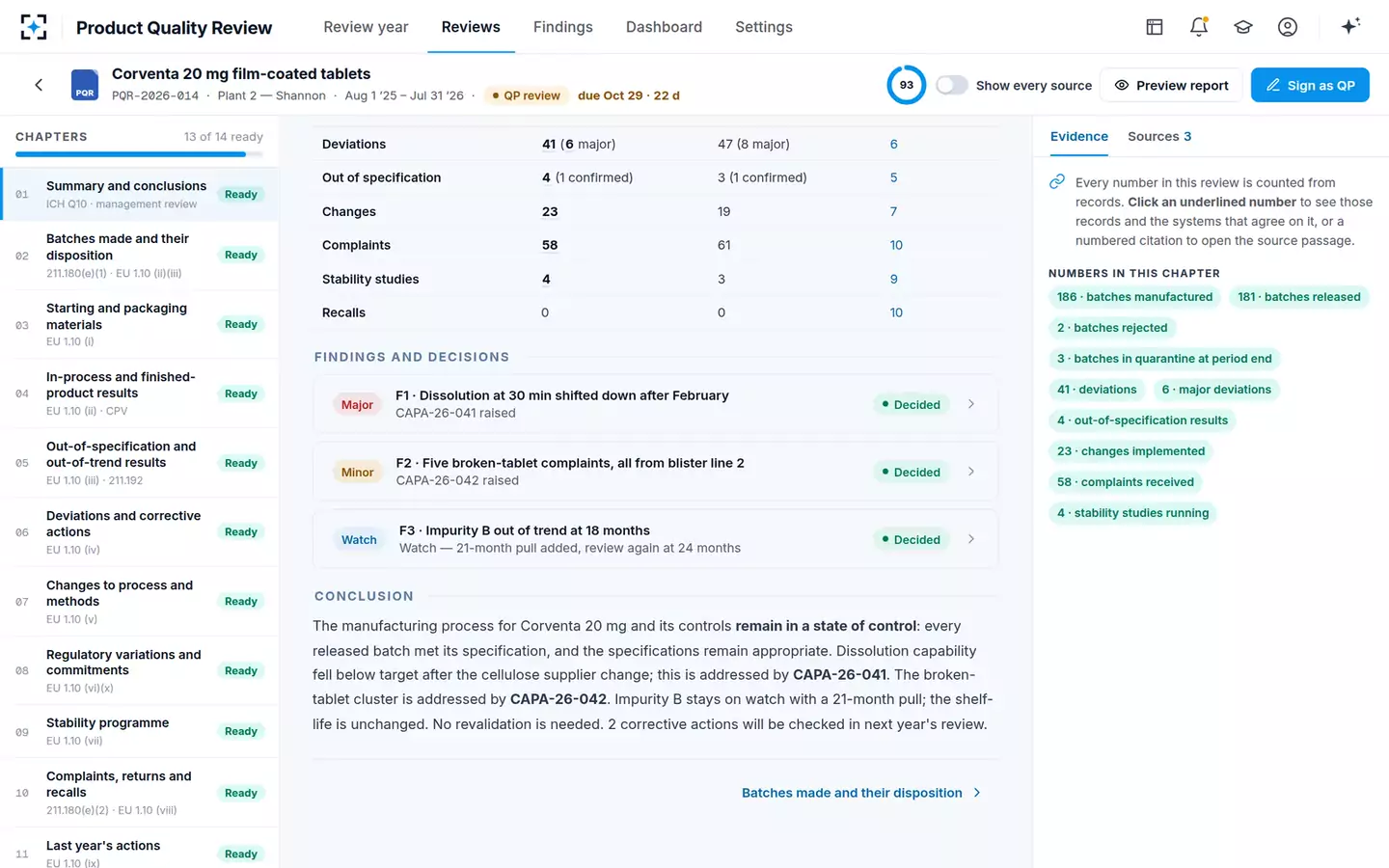Open the layout panel icon
This screenshot has height=868, width=1389.
[x=1155, y=27]
